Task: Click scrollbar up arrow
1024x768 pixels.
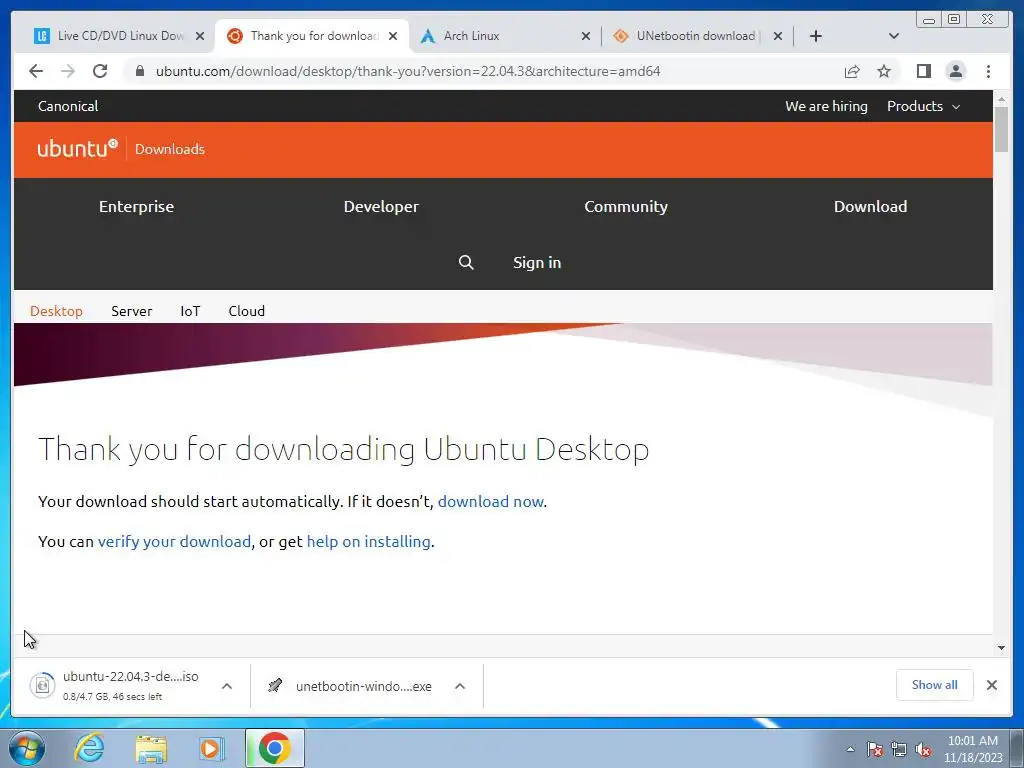Action: (1001, 99)
